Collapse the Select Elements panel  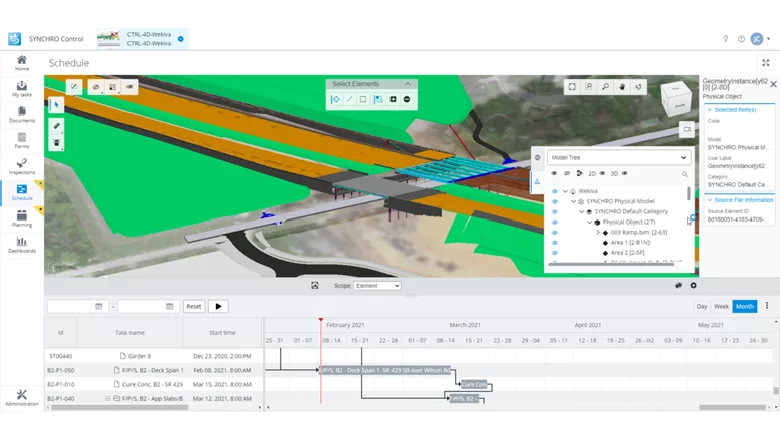(x=408, y=84)
